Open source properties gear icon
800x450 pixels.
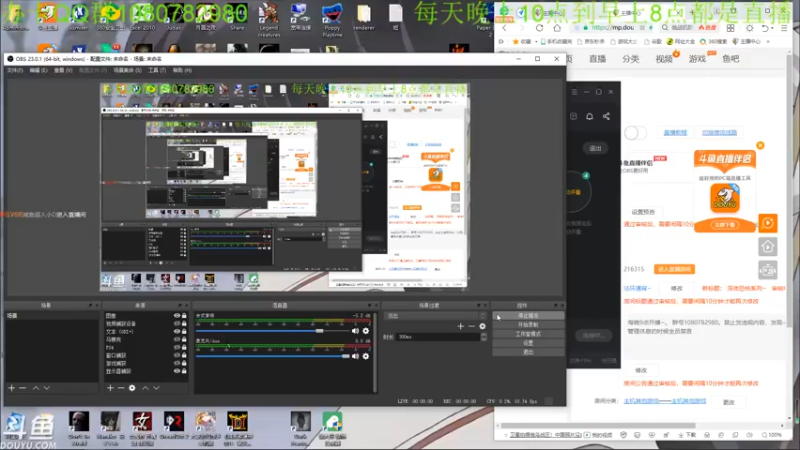click(x=132, y=388)
